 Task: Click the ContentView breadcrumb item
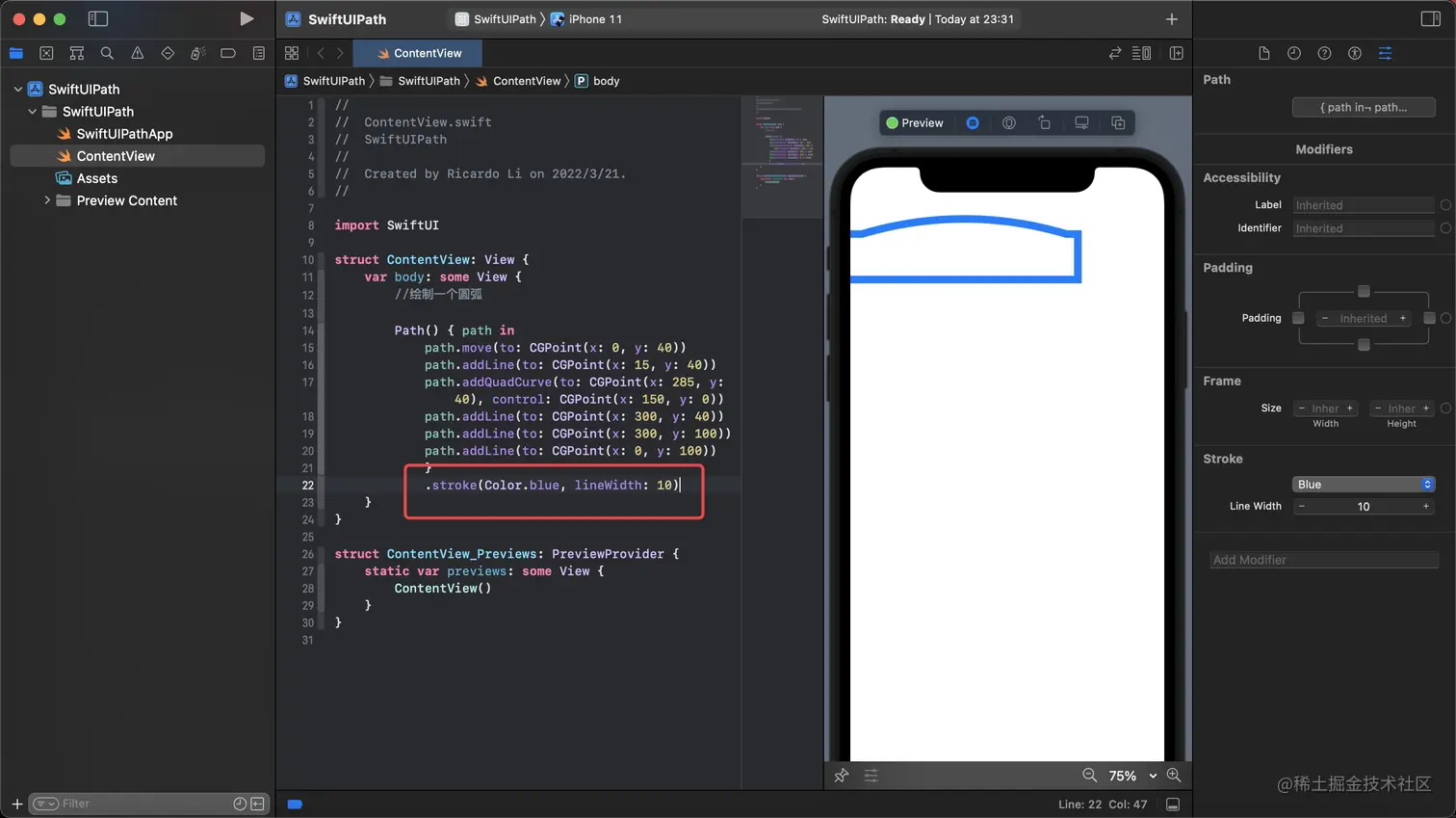517,81
